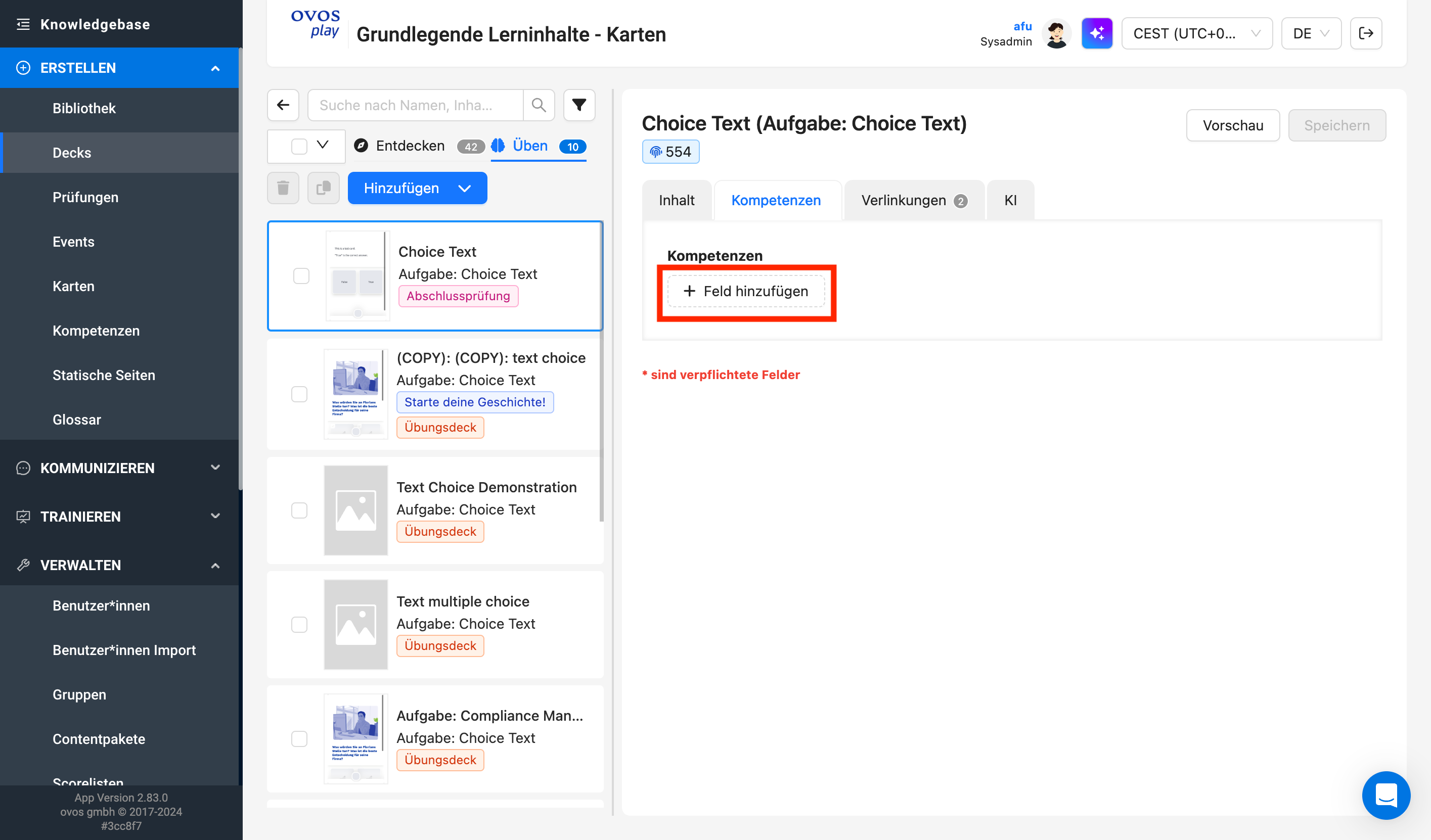This screenshot has width=1431, height=840.
Task: Open Events in the sidebar
Action: tap(119, 241)
